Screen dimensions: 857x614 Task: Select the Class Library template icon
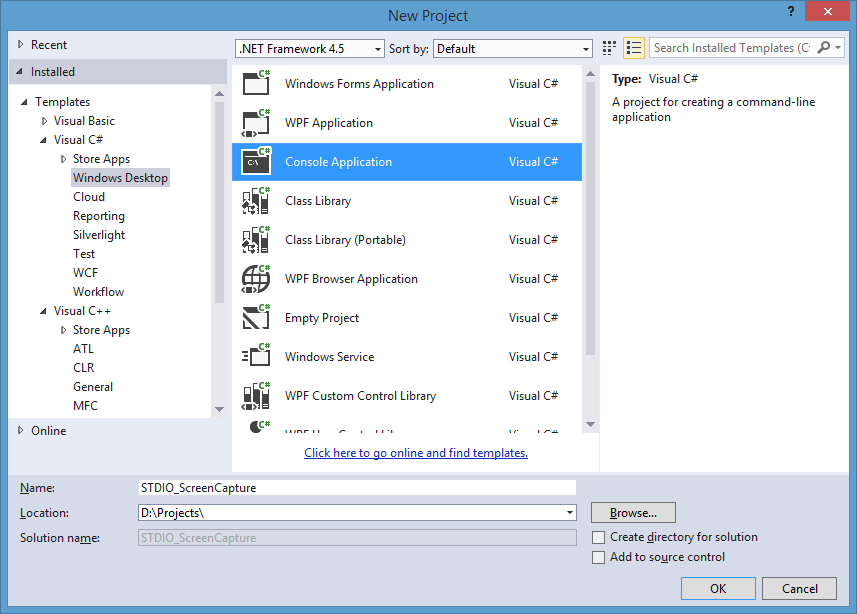(x=256, y=201)
